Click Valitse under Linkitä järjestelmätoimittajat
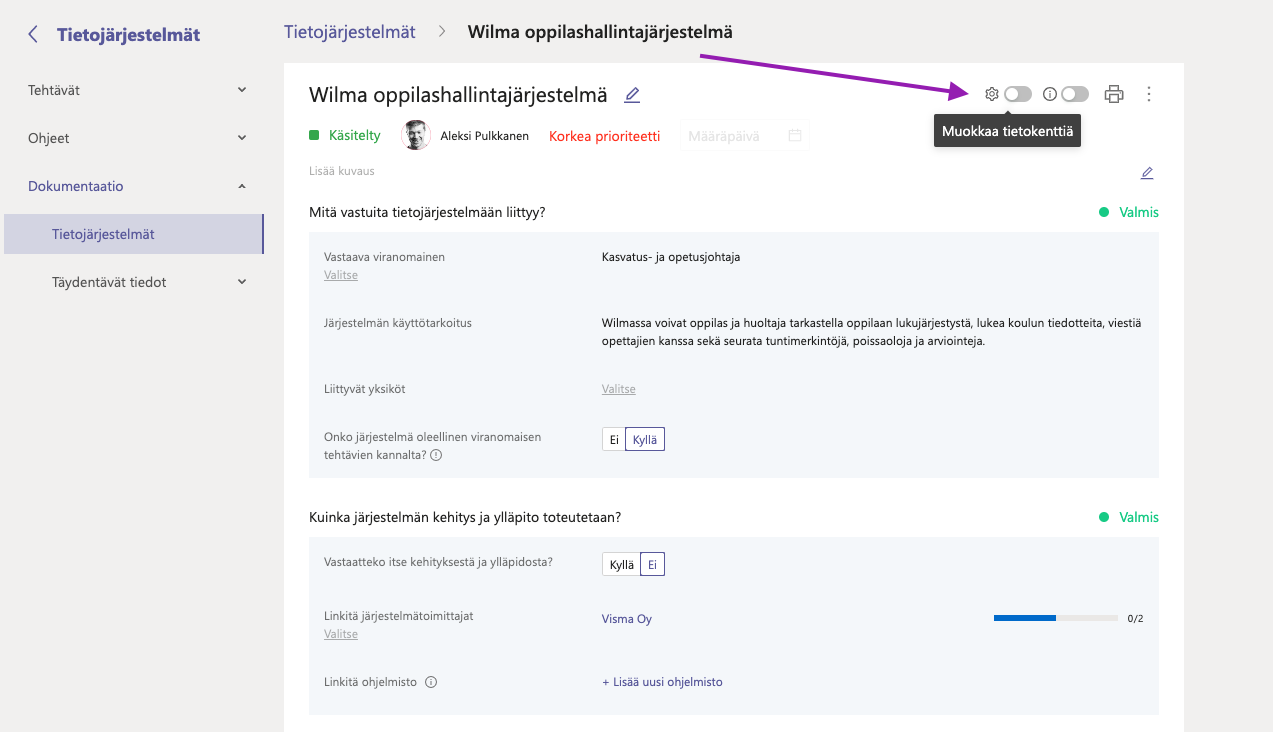 click(x=341, y=634)
